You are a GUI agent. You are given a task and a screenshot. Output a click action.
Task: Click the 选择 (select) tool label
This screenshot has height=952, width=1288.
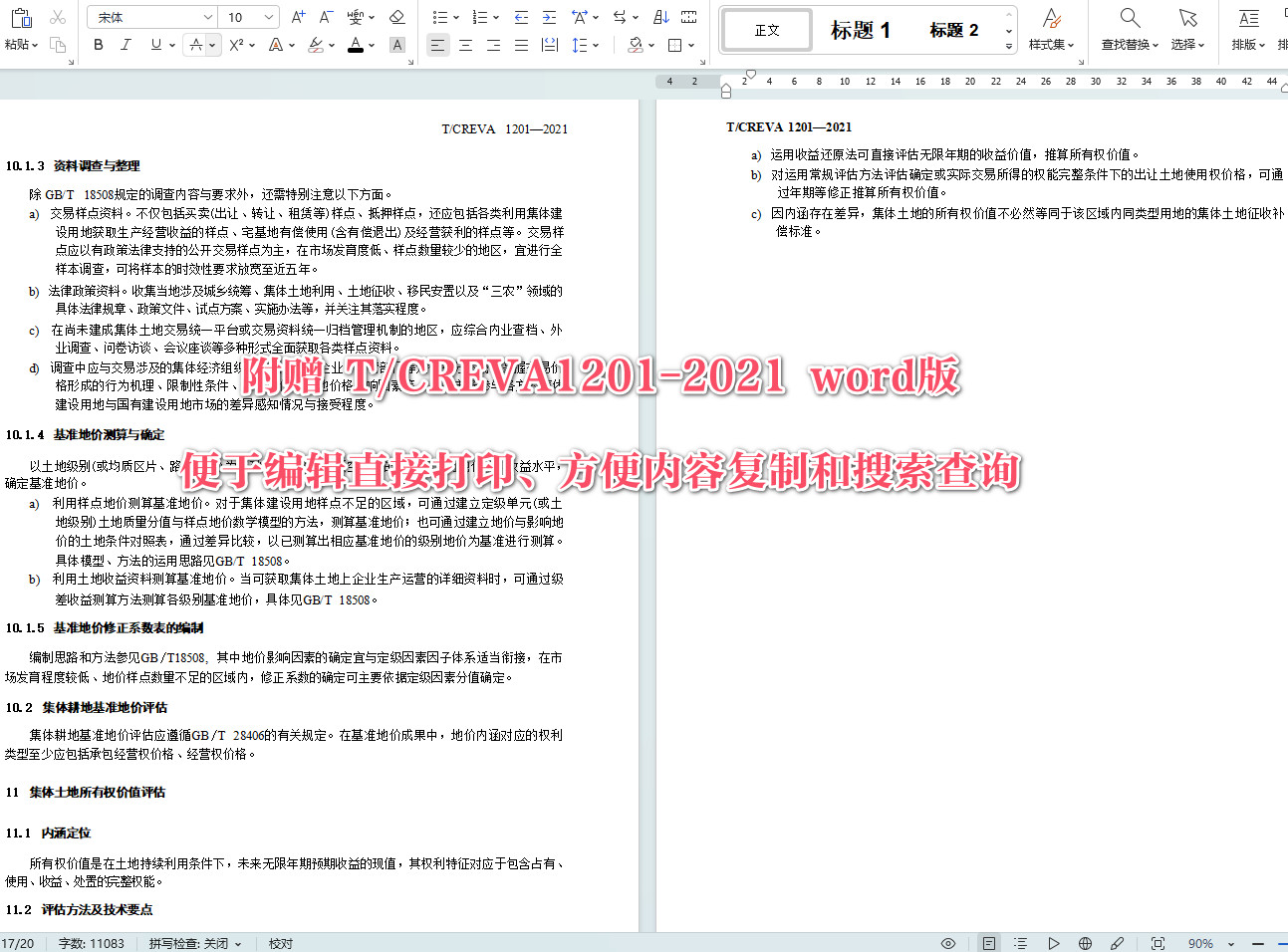(x=1185, y=44)
